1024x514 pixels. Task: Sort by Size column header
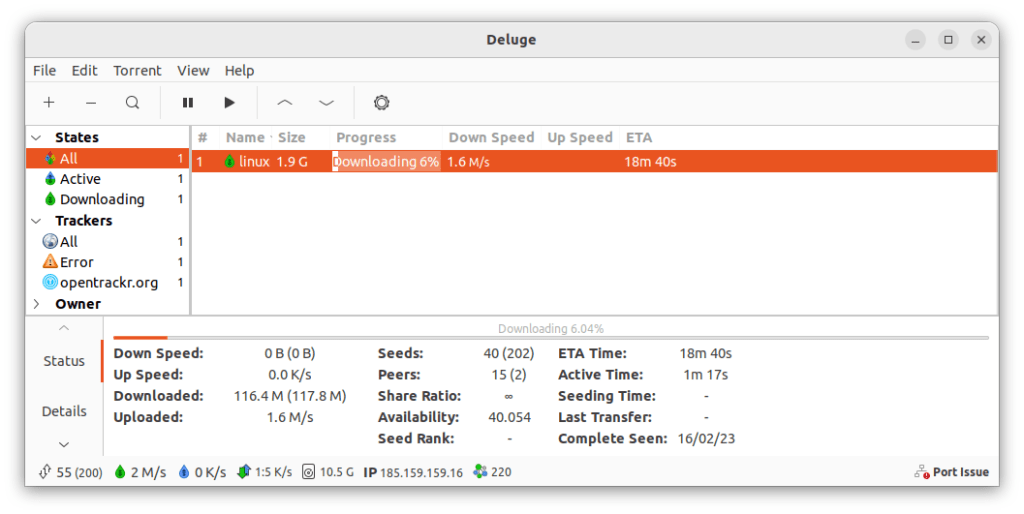click(x=292, y=138)
